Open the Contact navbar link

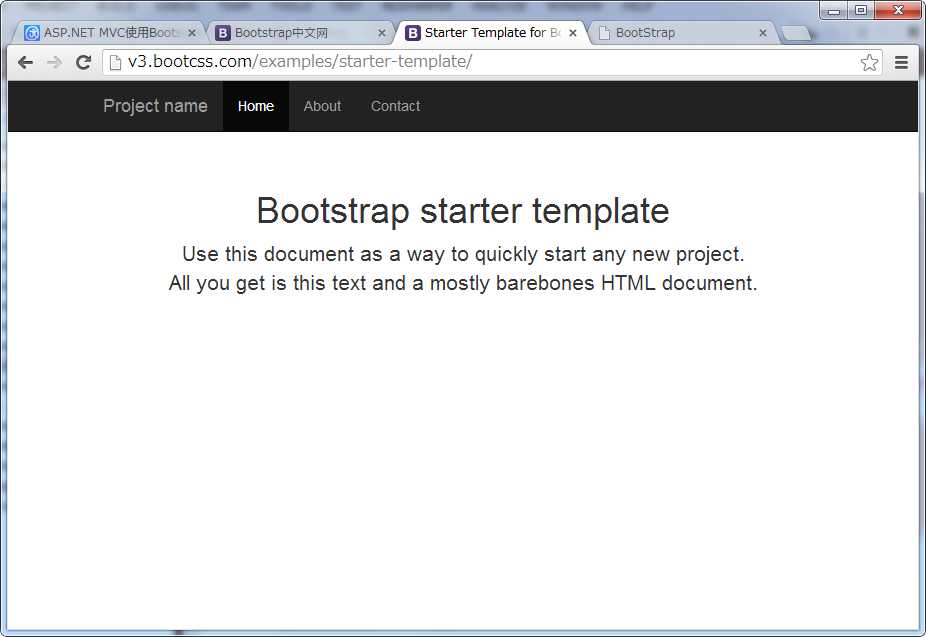[x=396, y=106]
